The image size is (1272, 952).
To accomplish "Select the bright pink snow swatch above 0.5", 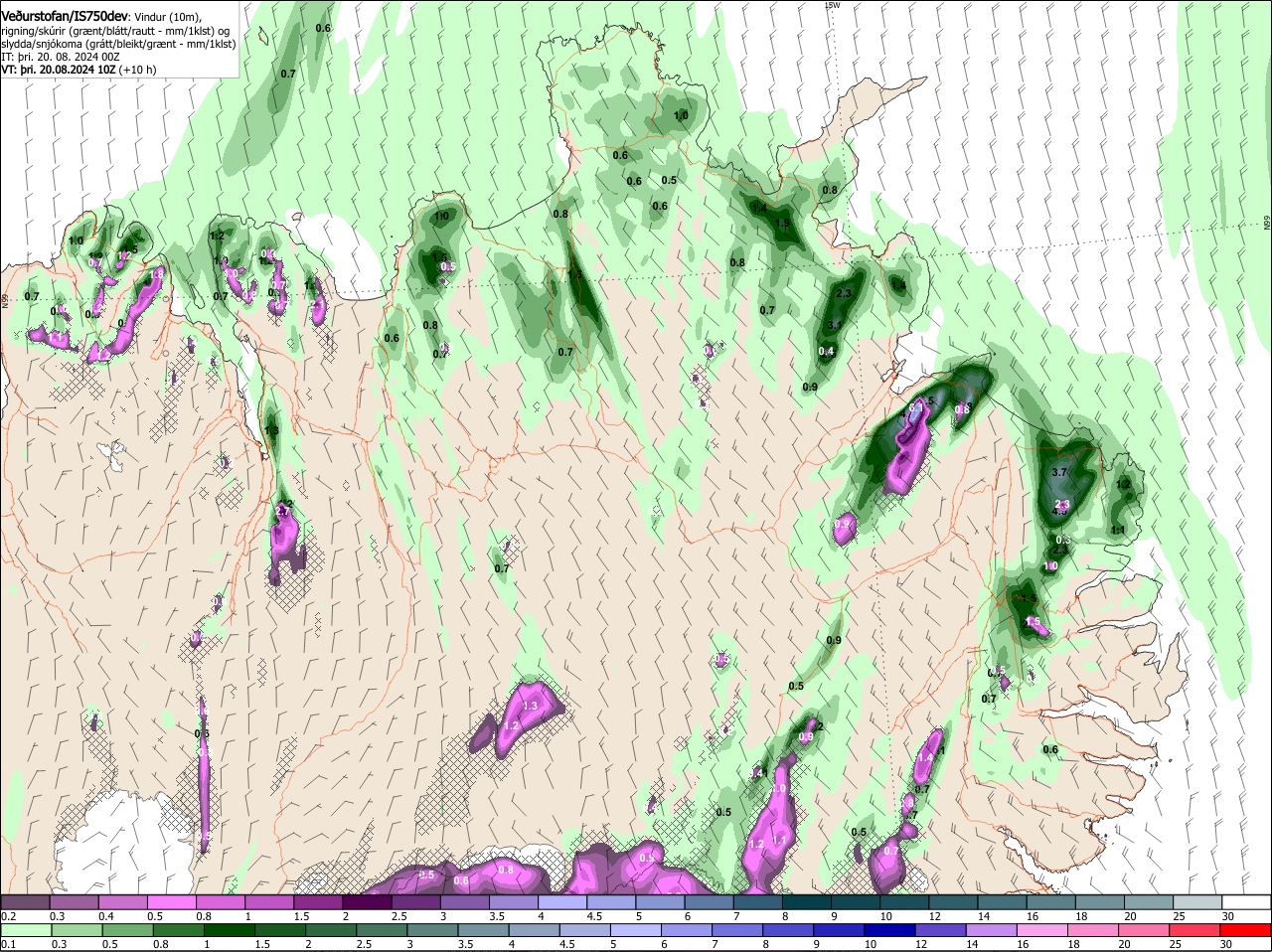I will click(171, 901).
